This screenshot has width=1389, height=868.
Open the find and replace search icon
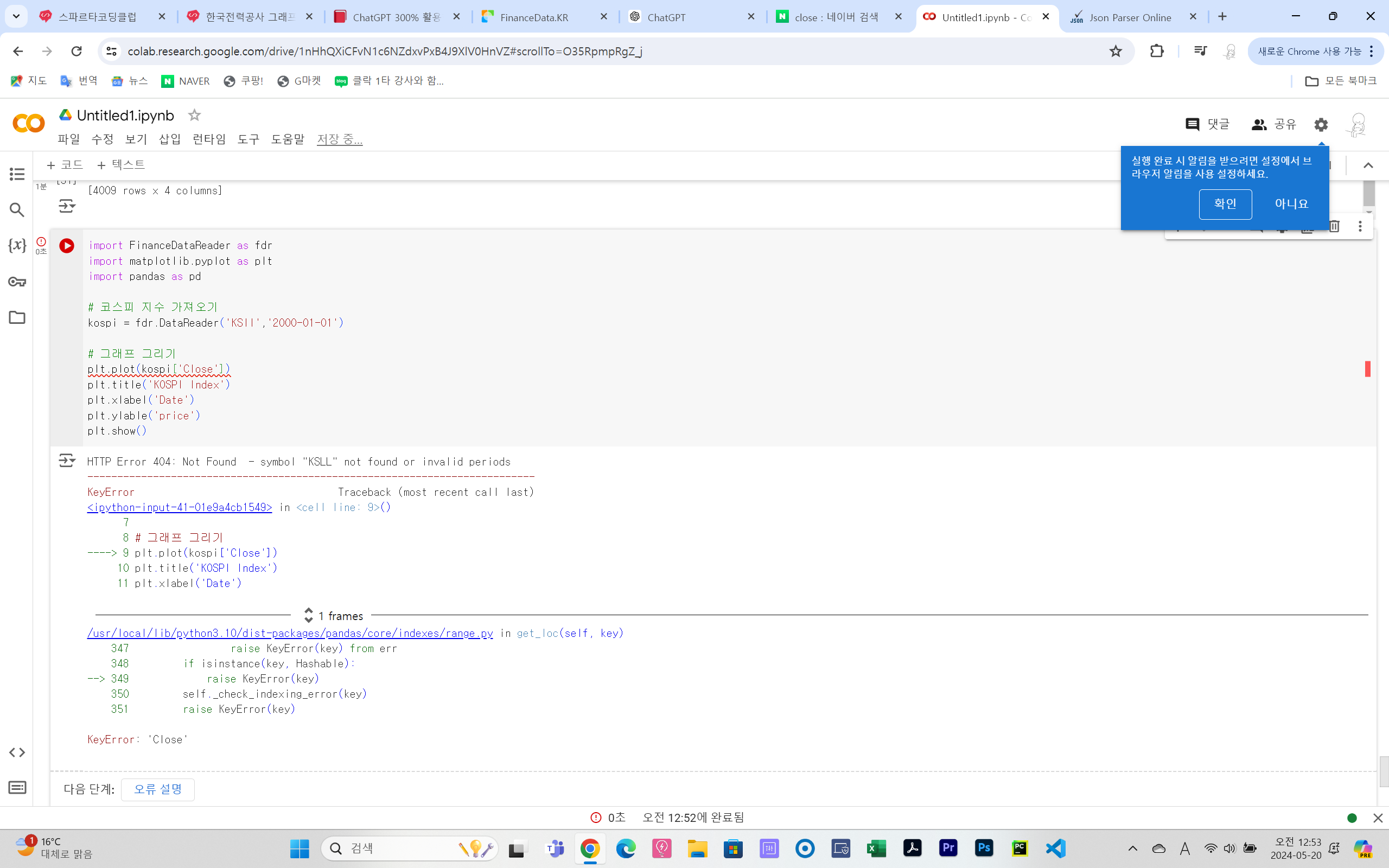[17, 210]
